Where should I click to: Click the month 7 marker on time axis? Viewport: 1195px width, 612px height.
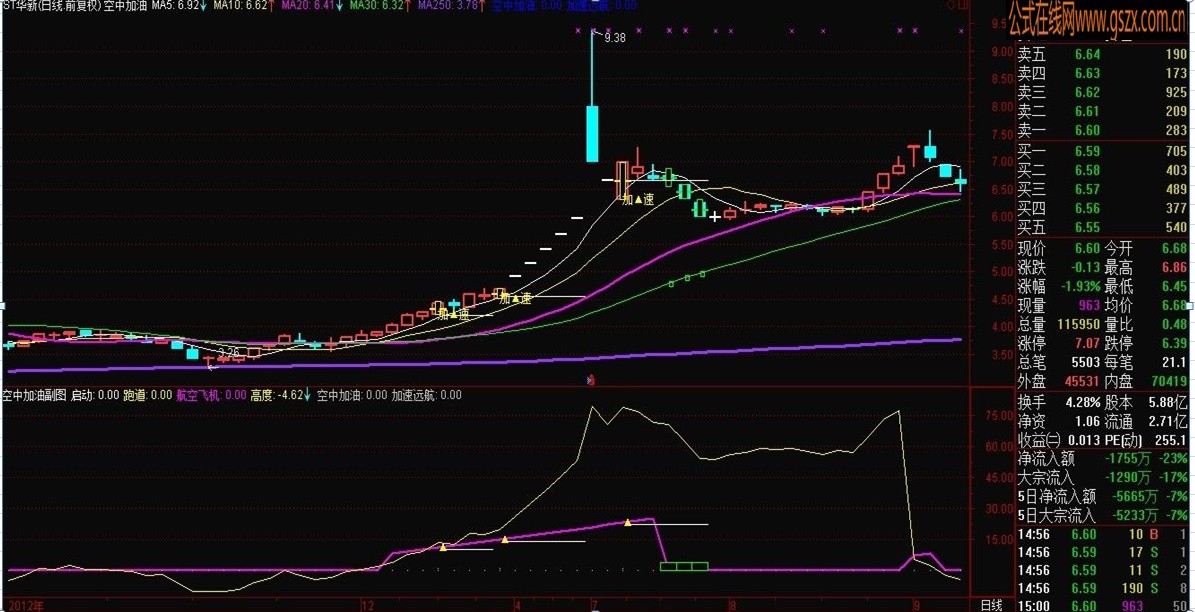[593, 605]
